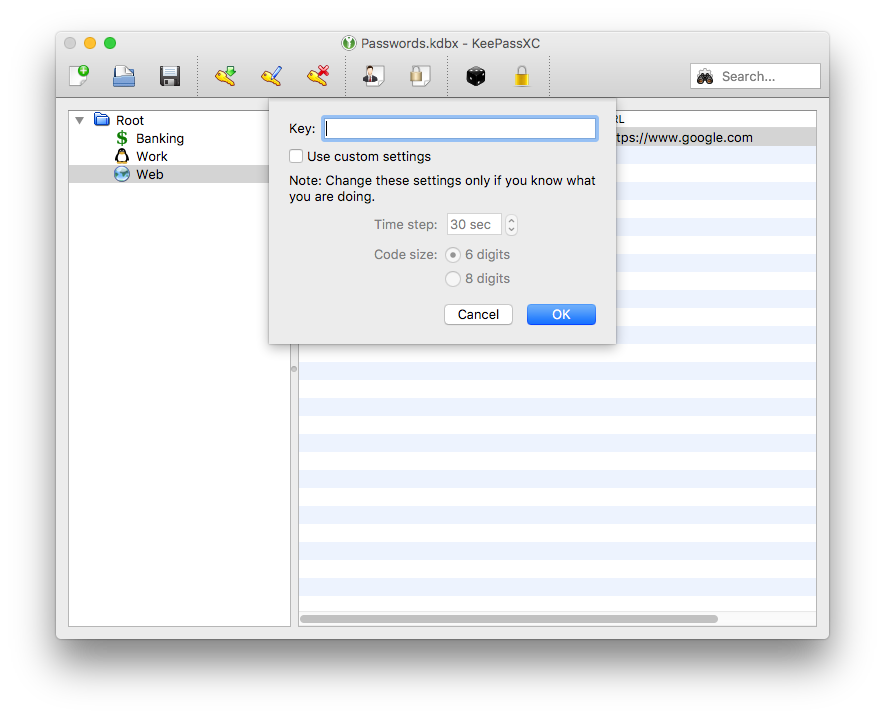885x719 pixels.
Task: Lock database with the padlock icon
Action: (522, 76)
